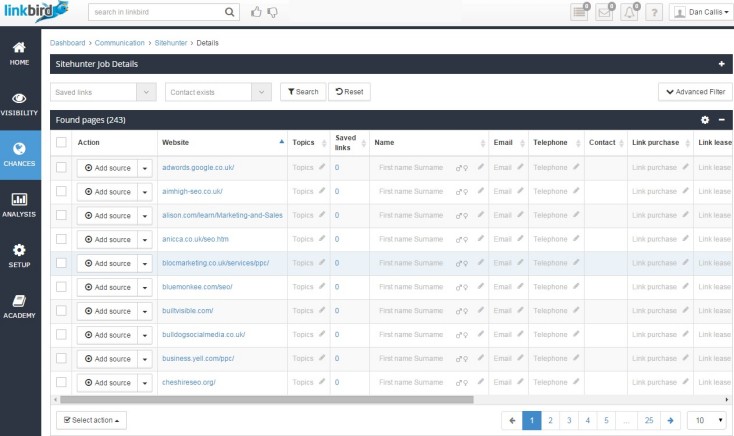734x436 pixels.
Task: Check the blocmarketing.co.uk row checkbox
Action: click(x=61, y=263)
